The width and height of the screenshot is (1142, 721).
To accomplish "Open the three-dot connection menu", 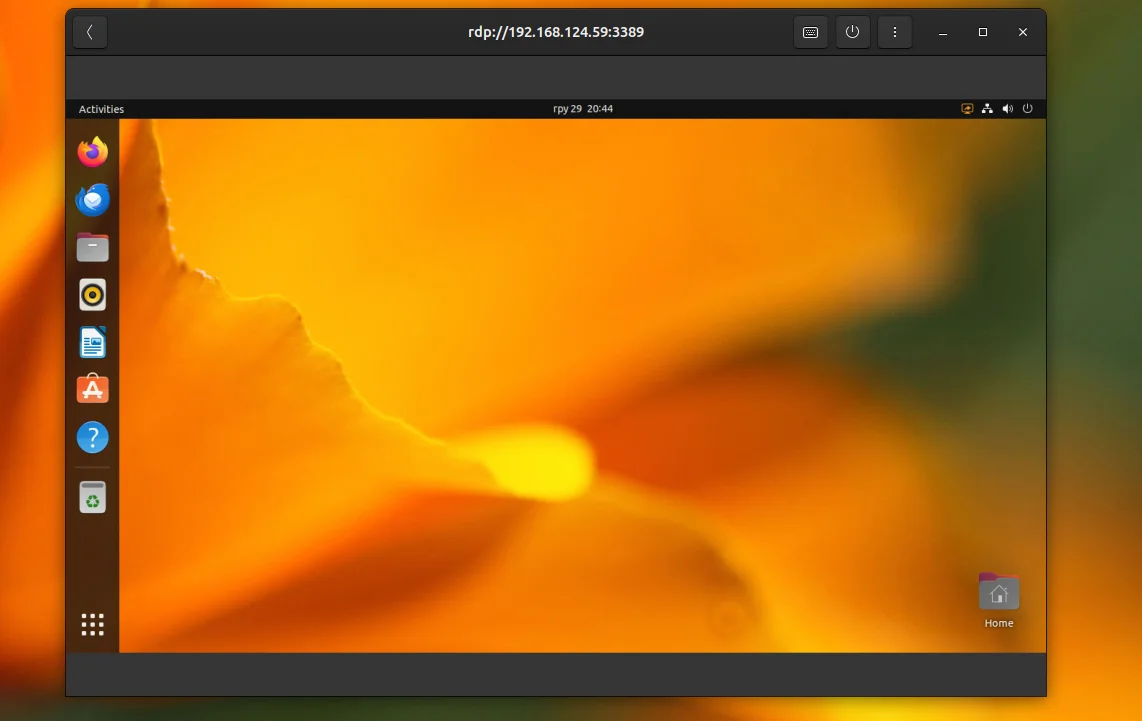I will click(894, 32).
